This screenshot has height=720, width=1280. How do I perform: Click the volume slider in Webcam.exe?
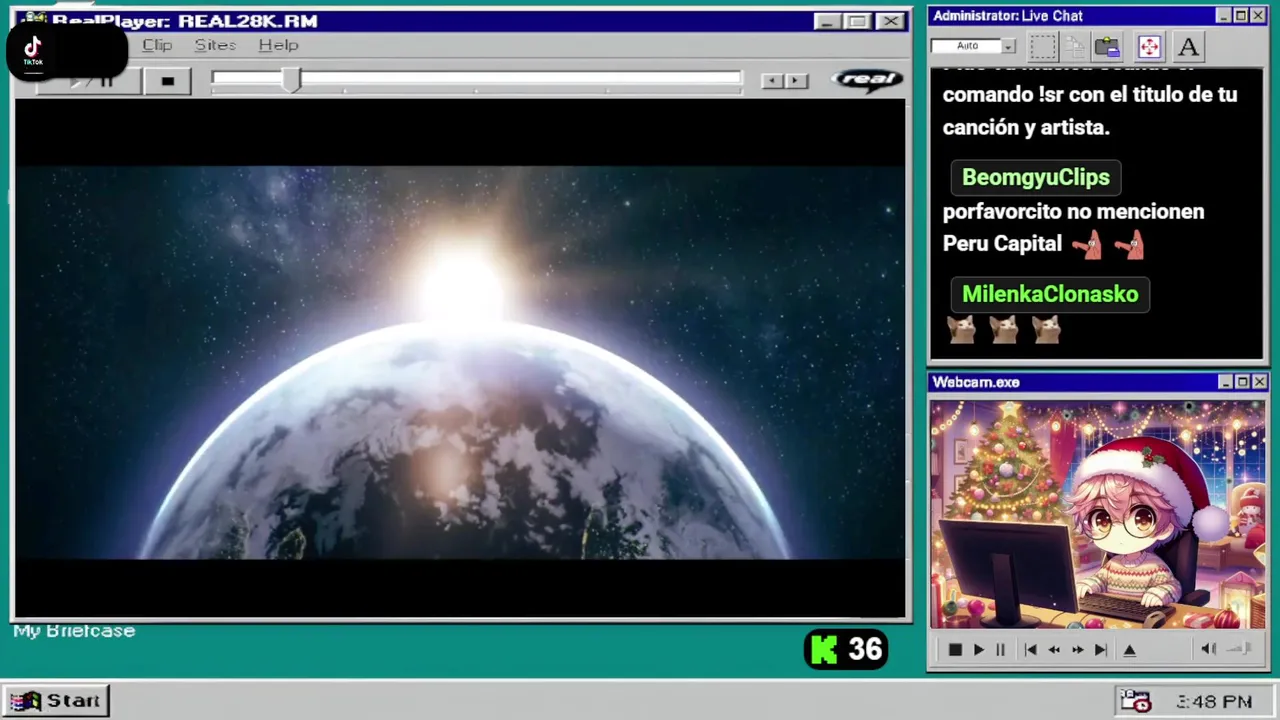[1240, 649]
